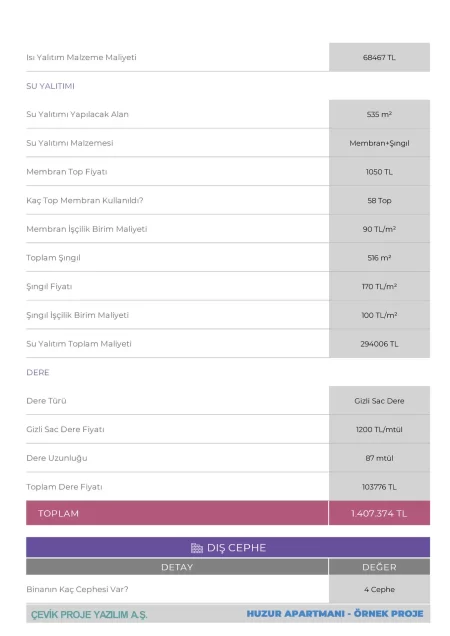Click the SU YALITIMI section heading

pyautogui.click(x=50, y=86)
